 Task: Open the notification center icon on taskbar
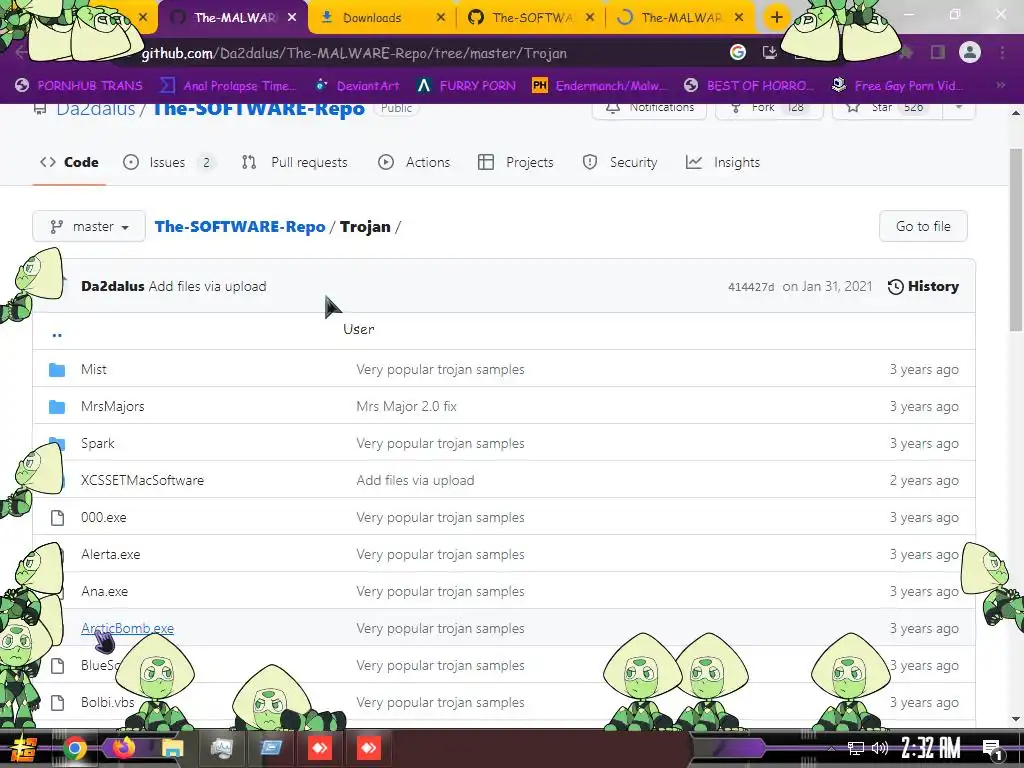coord(993,750)
